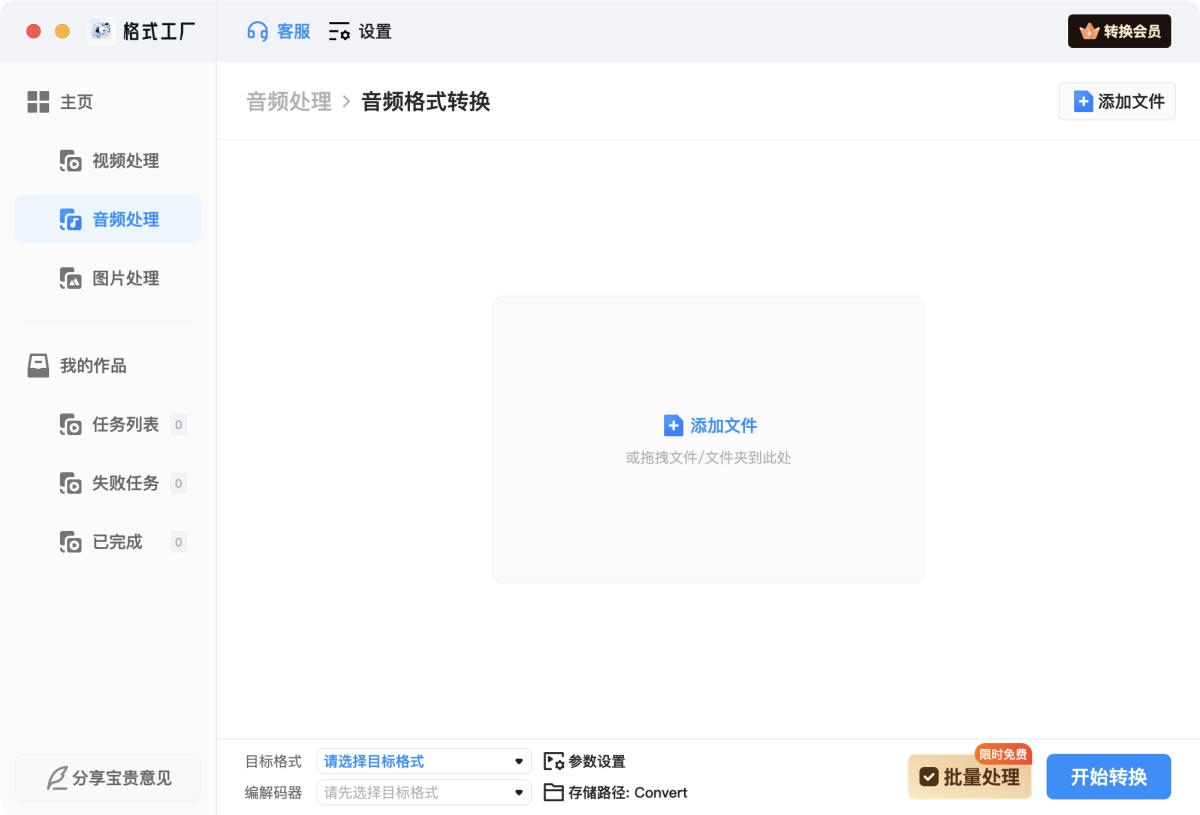The width and height of the screenshot is (1200, 815).
Task: Open 参数设置 parameter settings
Action: coord(594,760)
